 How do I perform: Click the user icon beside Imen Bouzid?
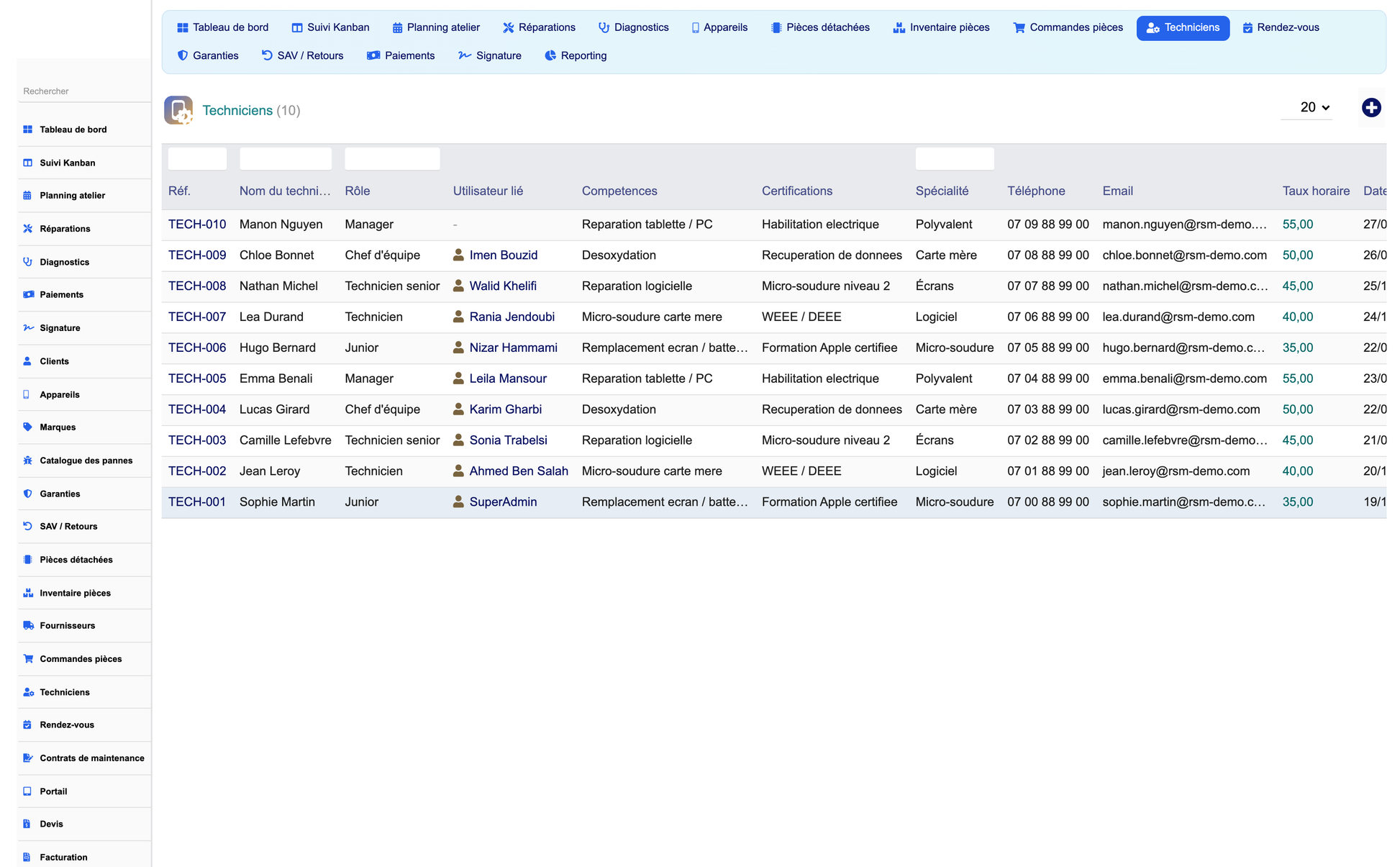[458, 255]
